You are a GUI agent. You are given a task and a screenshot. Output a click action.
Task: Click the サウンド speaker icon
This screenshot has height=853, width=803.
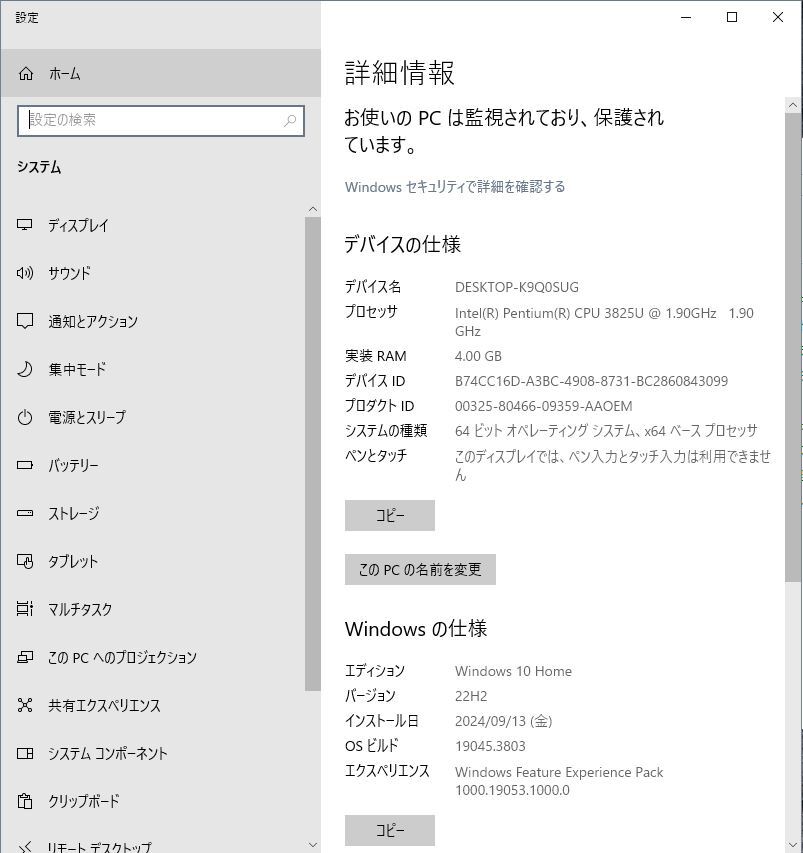(x=25, y=273)
